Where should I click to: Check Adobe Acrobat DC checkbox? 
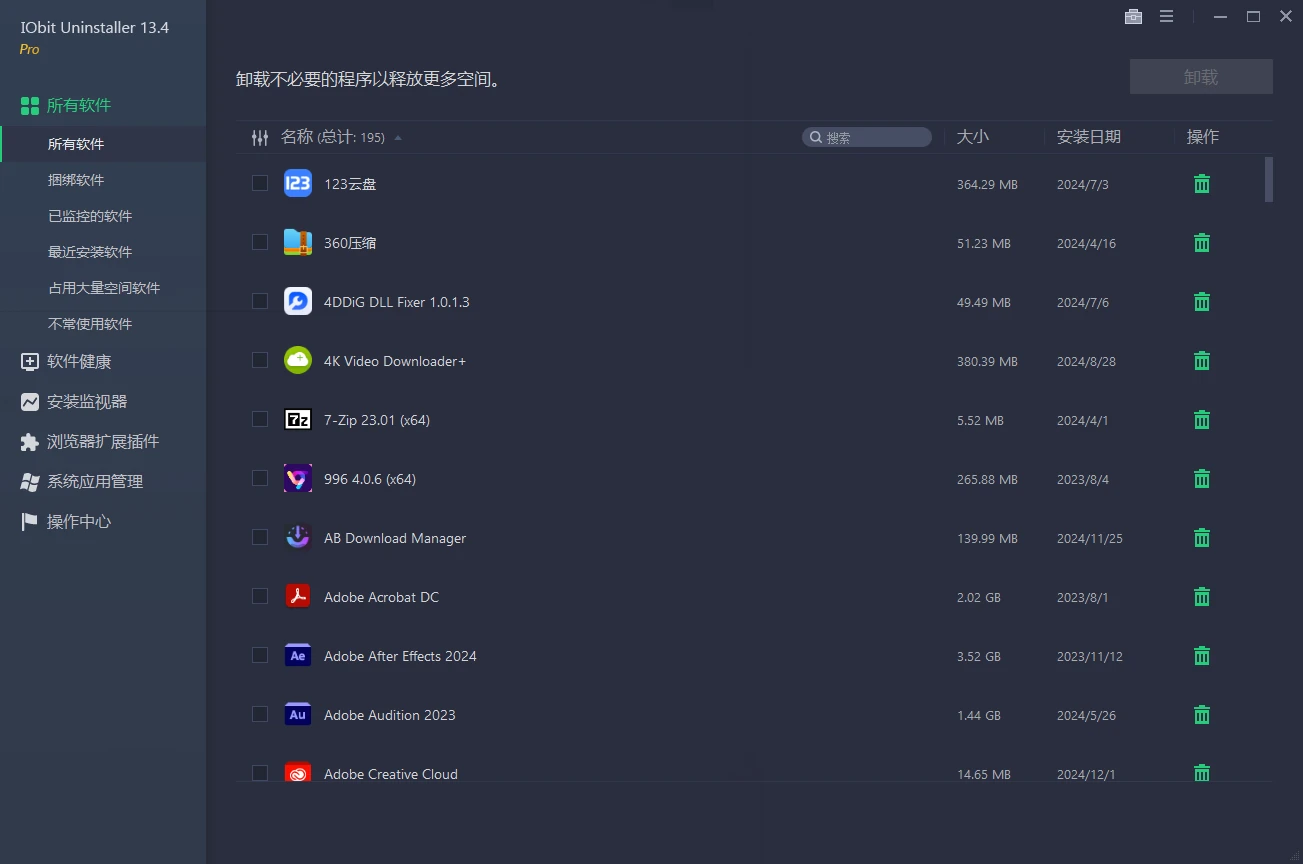[x=260, y=596]
